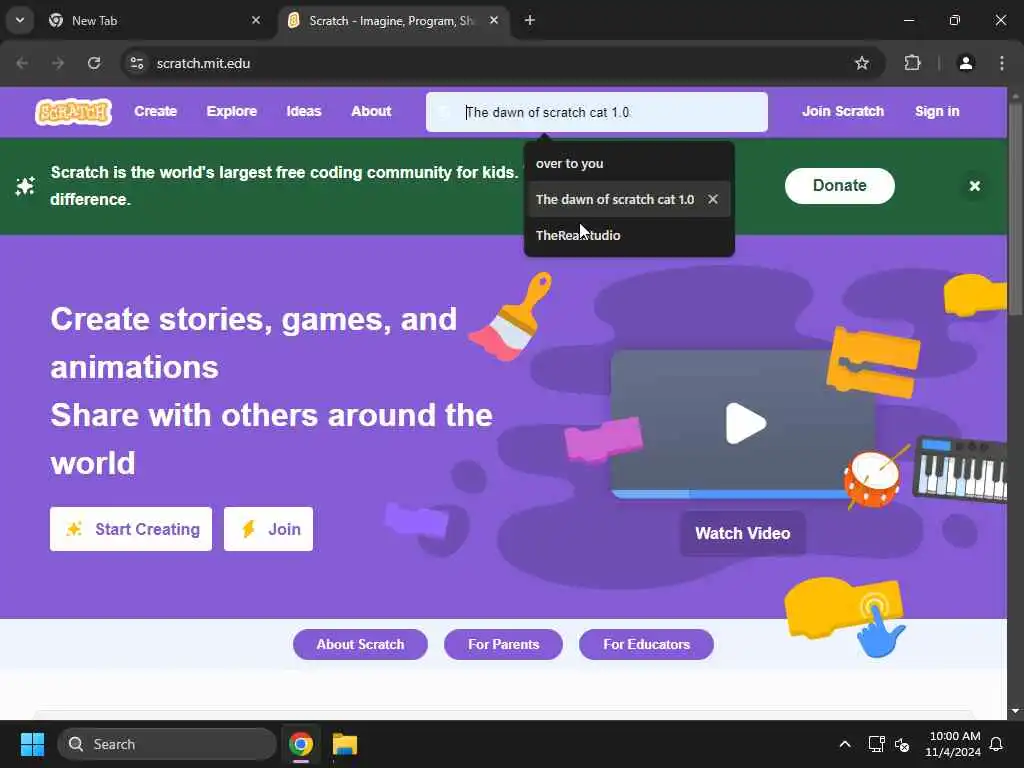The image size is (1024, 768).
Task: Click the Donate button
Action: click(840, 185)
